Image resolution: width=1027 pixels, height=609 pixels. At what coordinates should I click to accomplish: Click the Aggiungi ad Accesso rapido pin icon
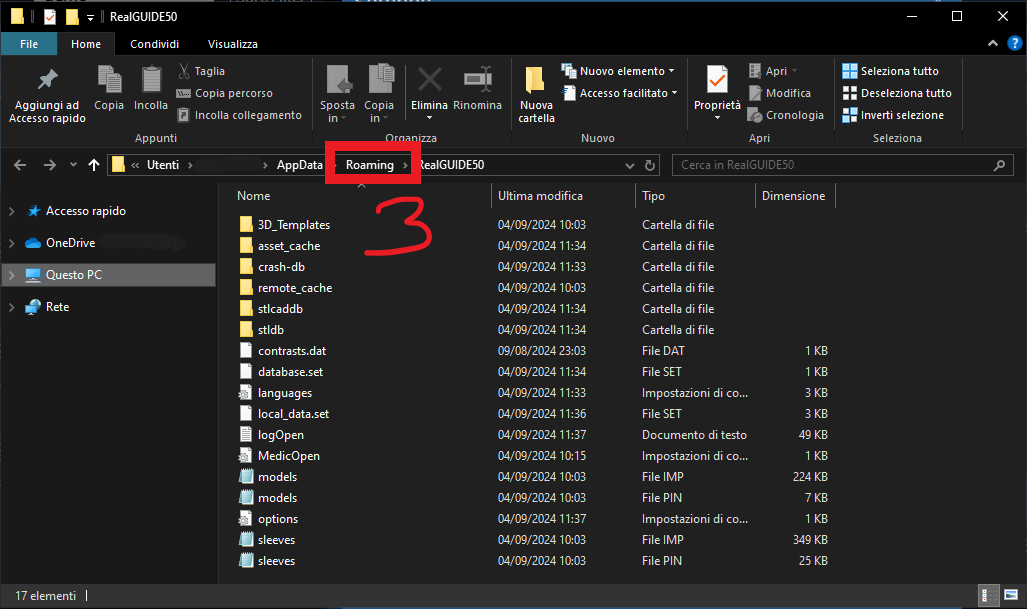tap(47, 80)
